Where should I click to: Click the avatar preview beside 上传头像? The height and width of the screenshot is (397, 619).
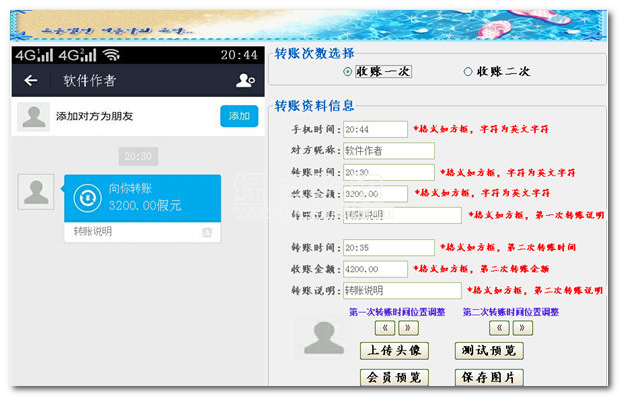point(323,337)
